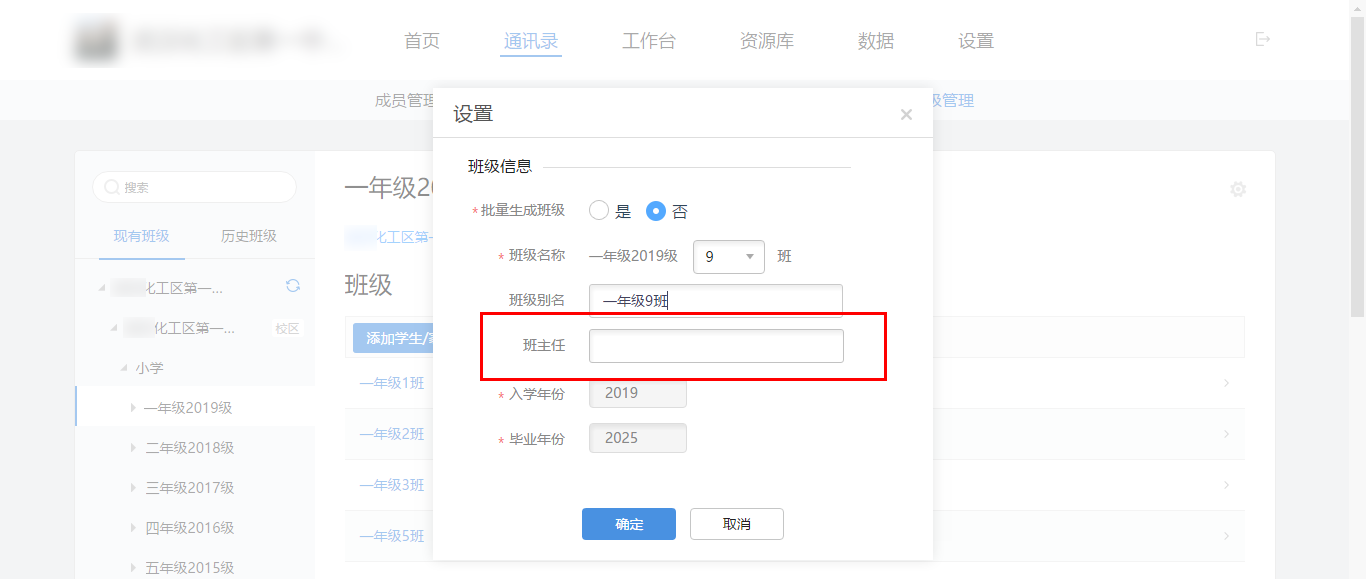The image size is (1366, 579).
Task: Expand the 二年级2018级 tree node
Action: [133, 448]
